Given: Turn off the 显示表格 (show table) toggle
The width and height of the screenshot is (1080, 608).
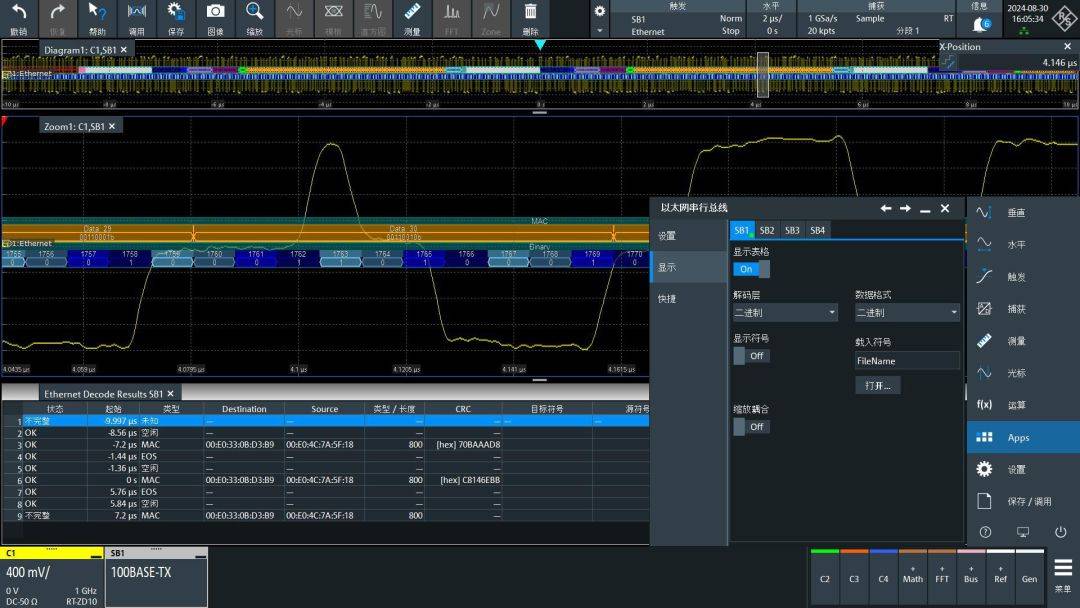Looking at the screenshot, I should point(751,269).
